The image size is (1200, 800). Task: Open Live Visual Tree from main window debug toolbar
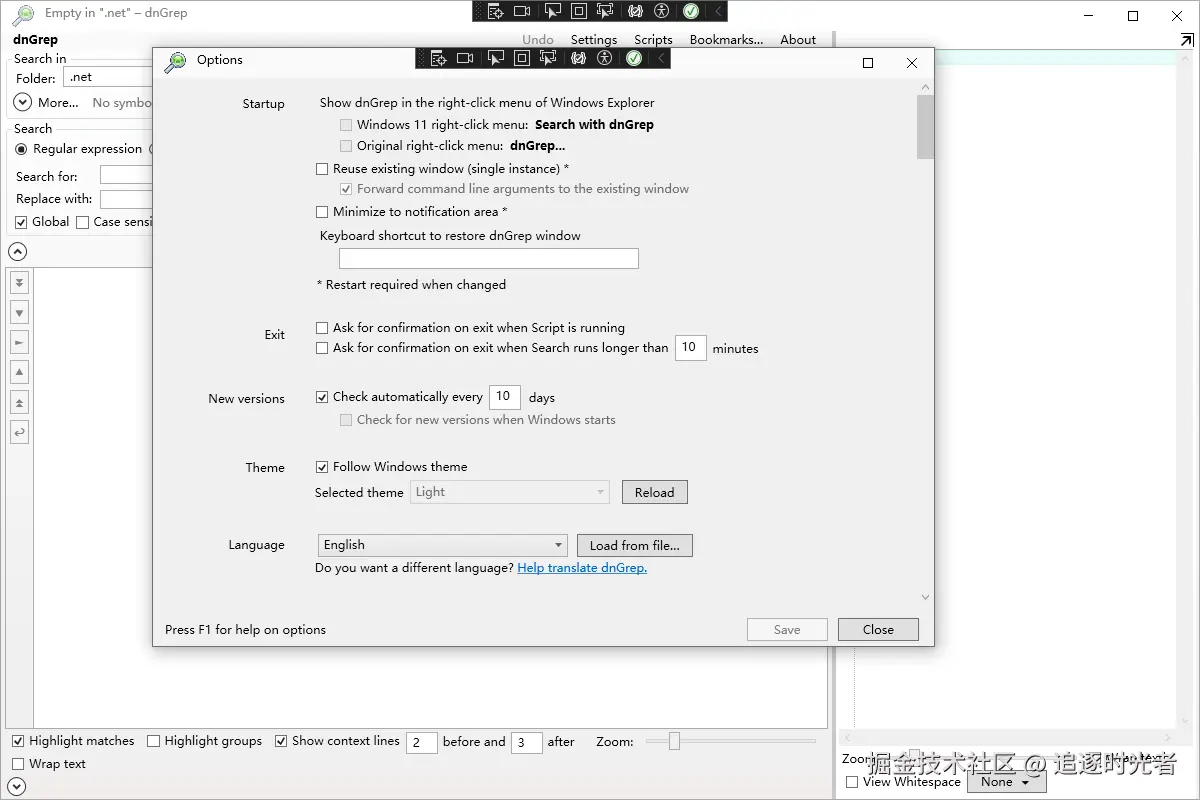(x=495, y=11)
